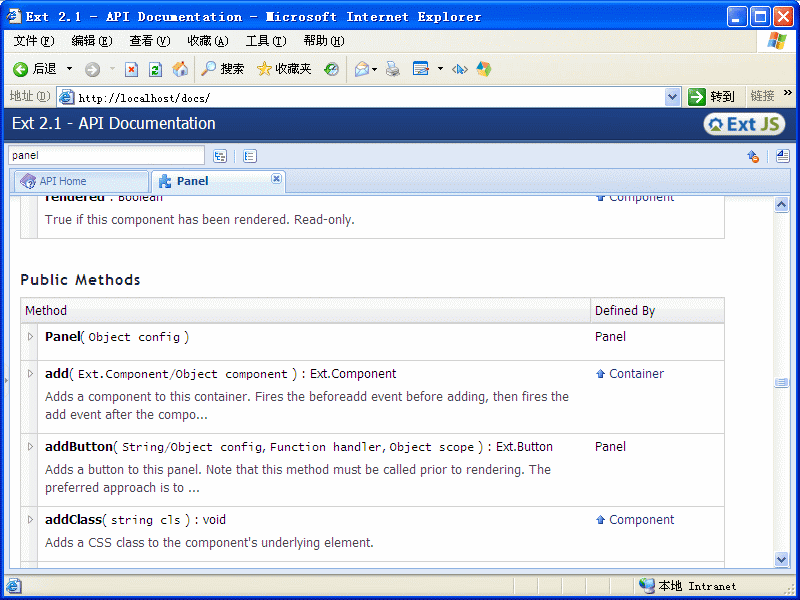Viewport: 800px width, 600px height.
Task: Click the bold Panel constructor name
Action: (63, 337)
